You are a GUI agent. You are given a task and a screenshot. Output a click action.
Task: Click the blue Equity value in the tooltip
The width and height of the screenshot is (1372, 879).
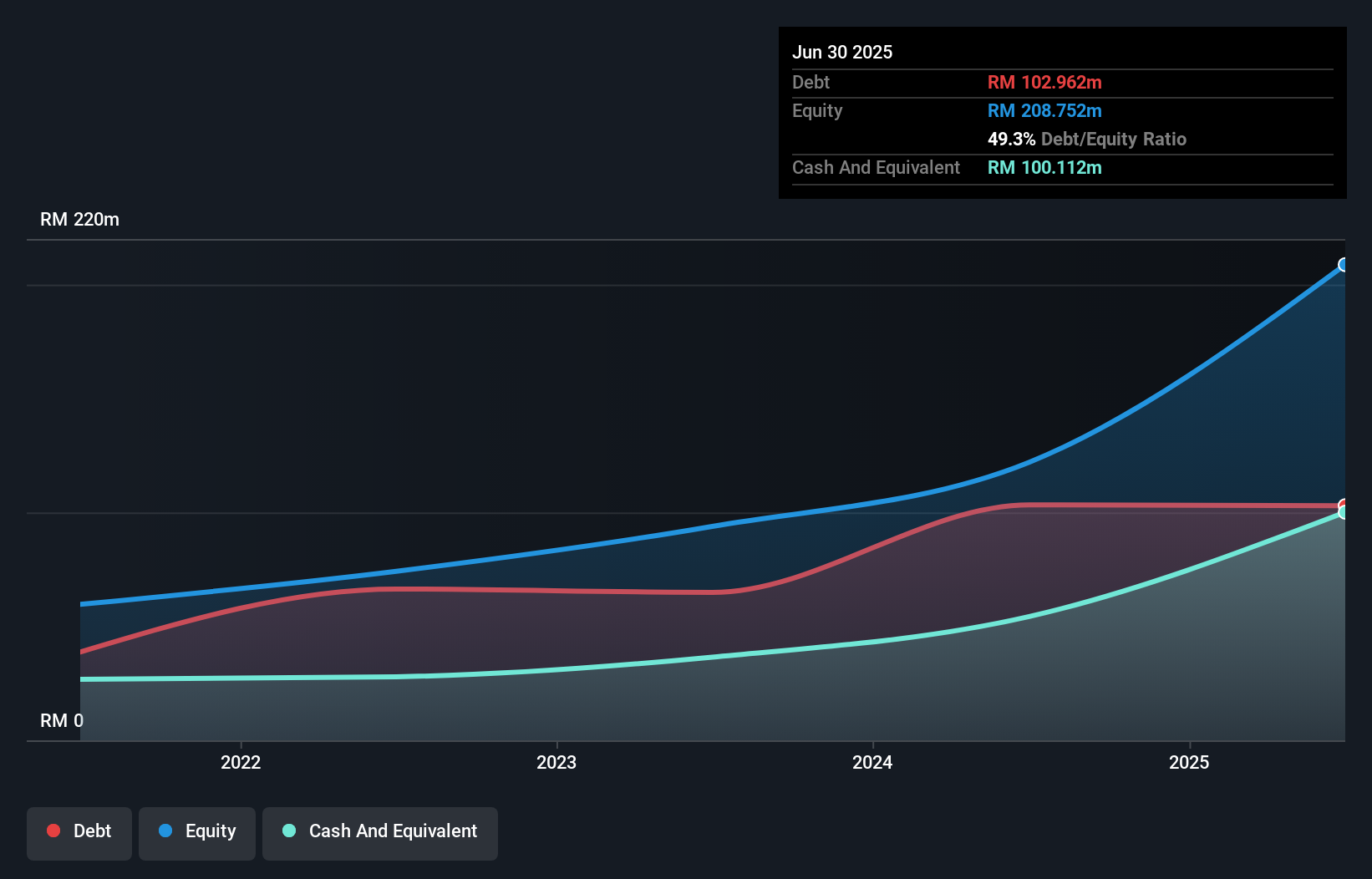click(x=1044, y=110)
